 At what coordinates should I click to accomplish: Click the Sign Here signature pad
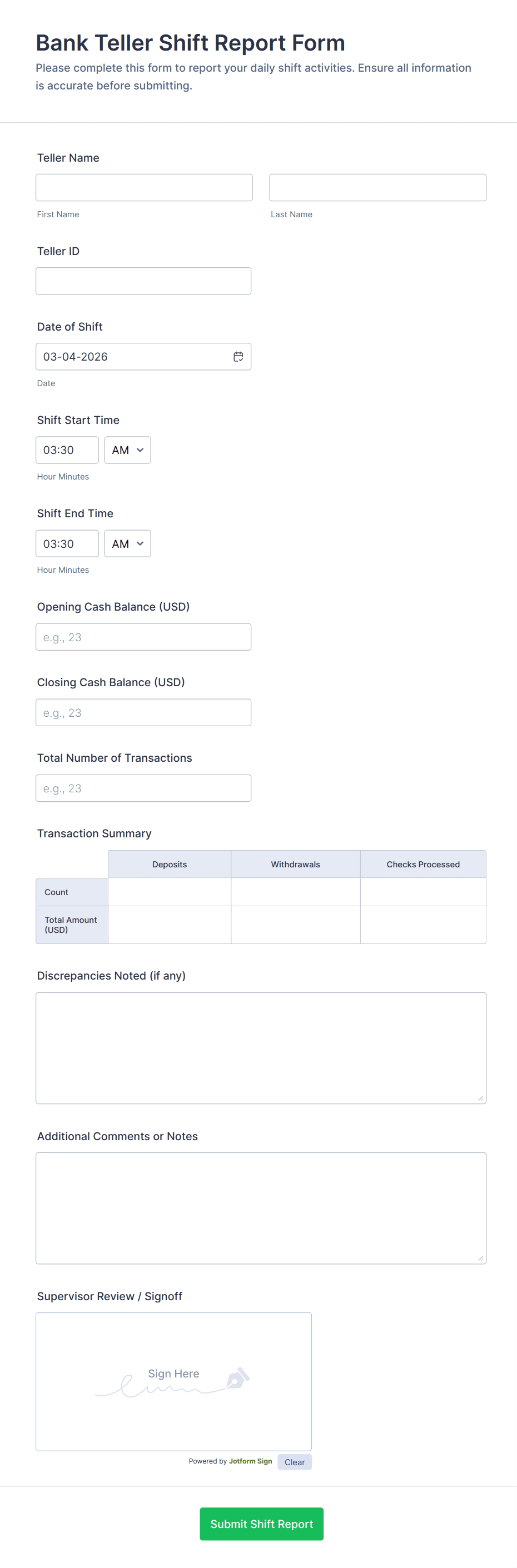173,1381
